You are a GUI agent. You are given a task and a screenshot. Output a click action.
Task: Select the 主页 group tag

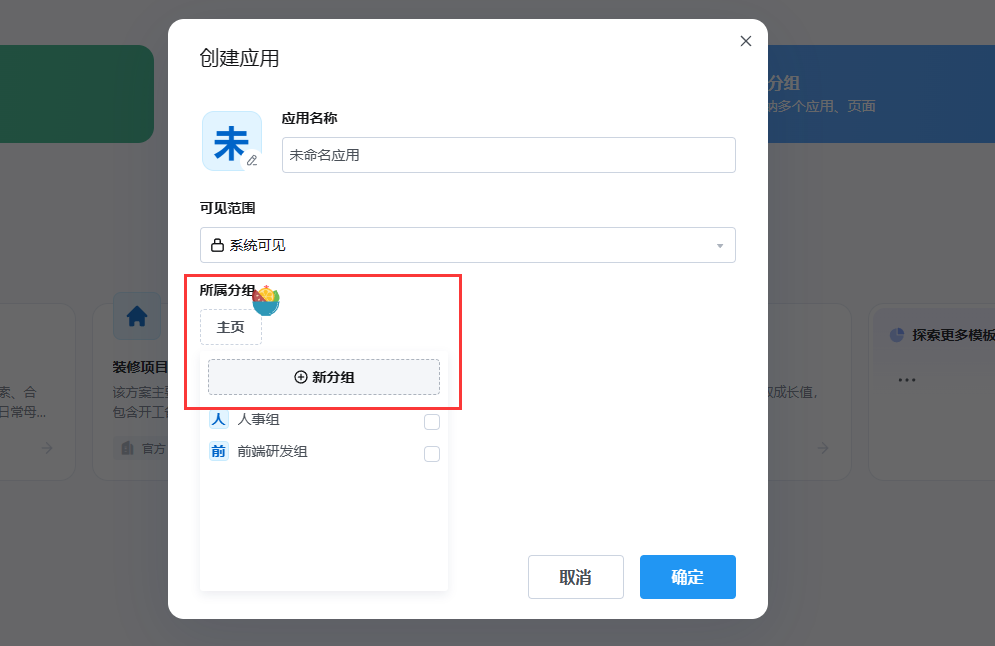tap(231, 327)
